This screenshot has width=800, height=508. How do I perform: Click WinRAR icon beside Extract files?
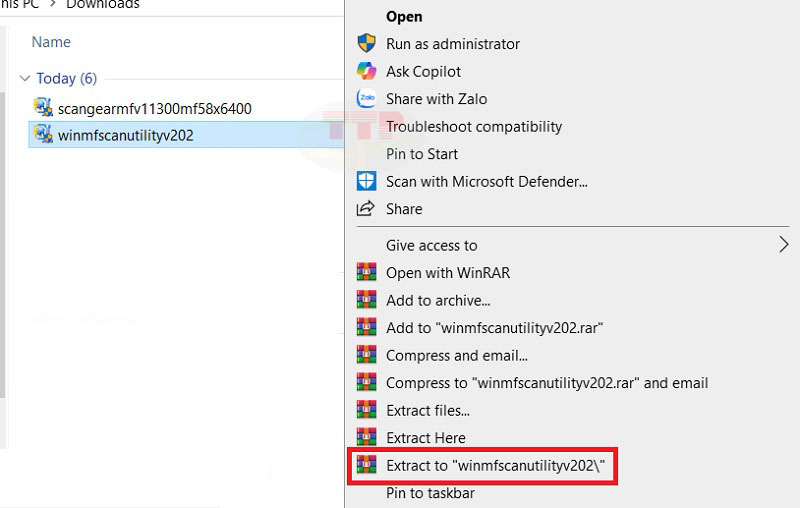tap(366, 410)
